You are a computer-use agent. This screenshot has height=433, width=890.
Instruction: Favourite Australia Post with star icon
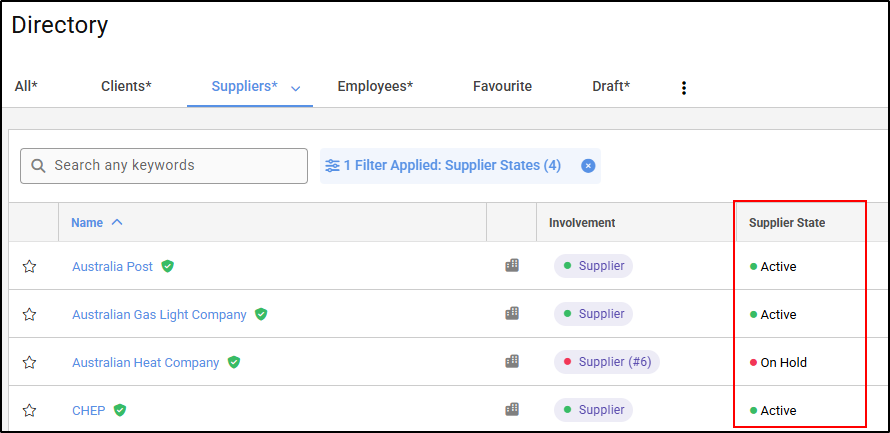tap(29, 266)
